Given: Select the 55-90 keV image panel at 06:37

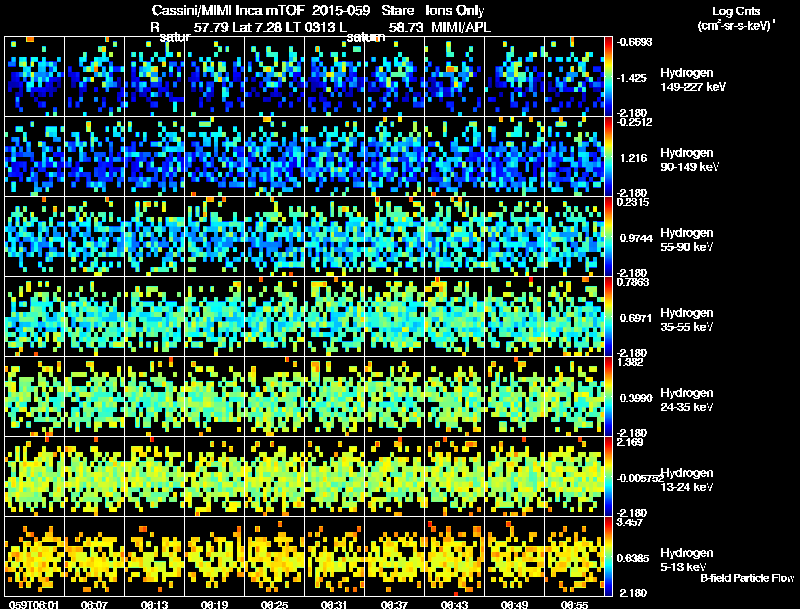Looking at the screenshot, I should point(394,237).
